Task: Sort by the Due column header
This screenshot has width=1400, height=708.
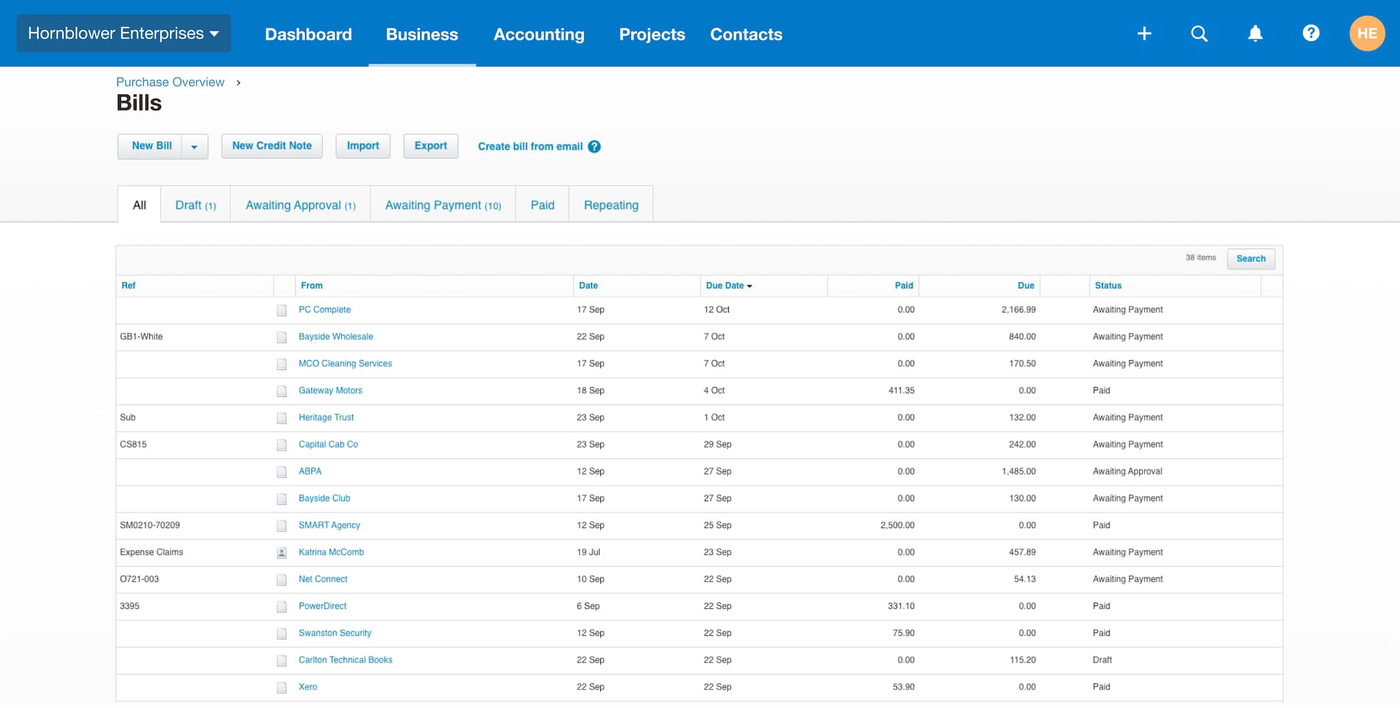Action: click(1026, 286)
